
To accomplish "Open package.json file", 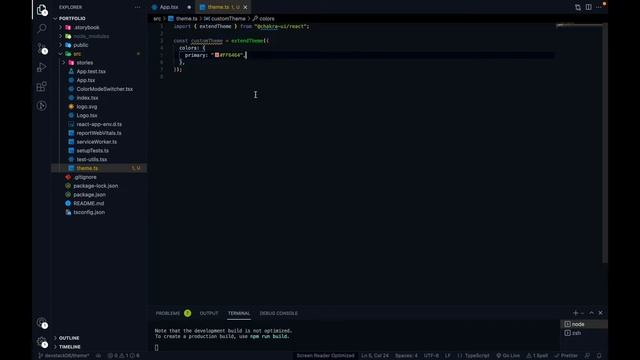I will [x=89, y=195].
